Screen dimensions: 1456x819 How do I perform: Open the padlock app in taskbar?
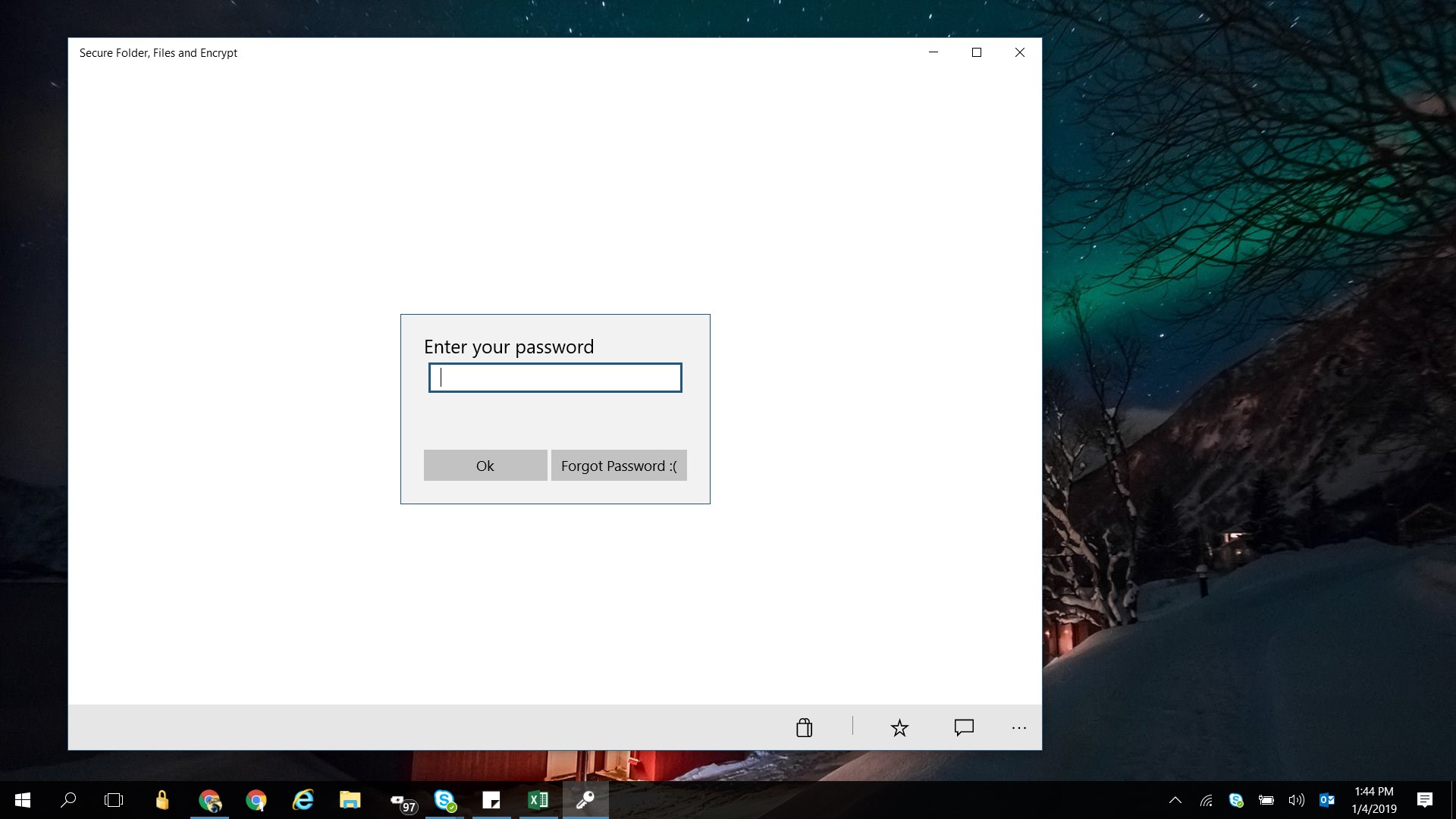(162, 800)
